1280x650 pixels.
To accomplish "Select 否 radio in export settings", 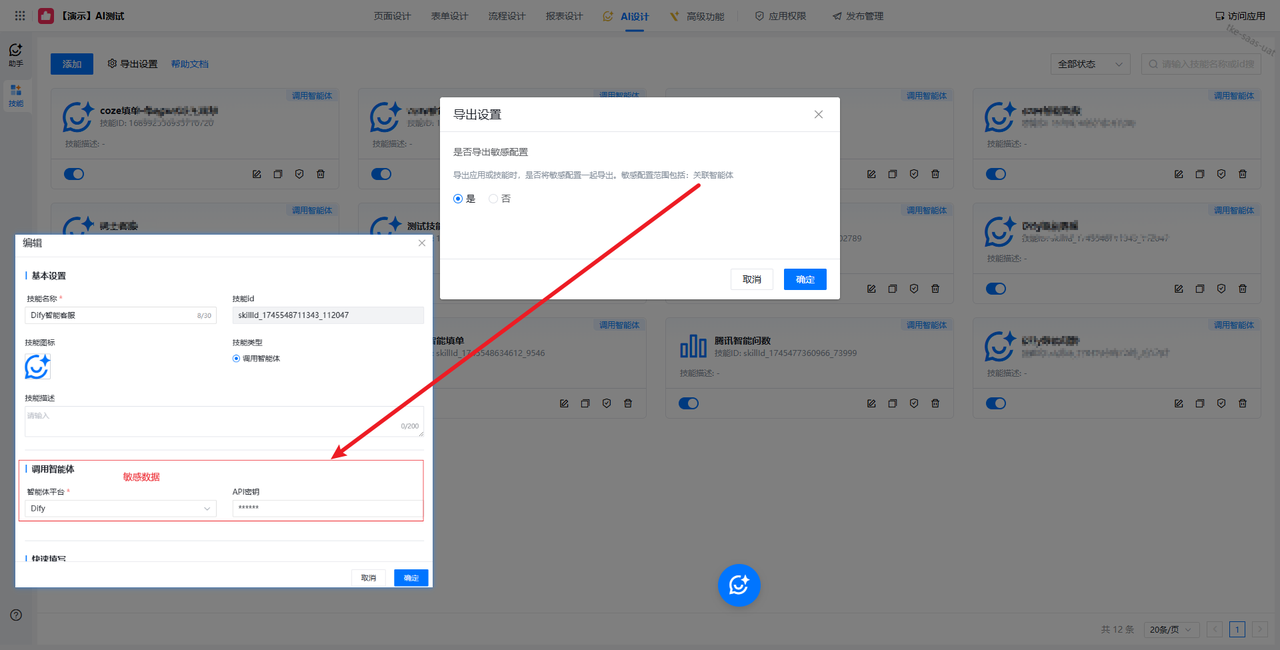I will (x=493, y=199).
